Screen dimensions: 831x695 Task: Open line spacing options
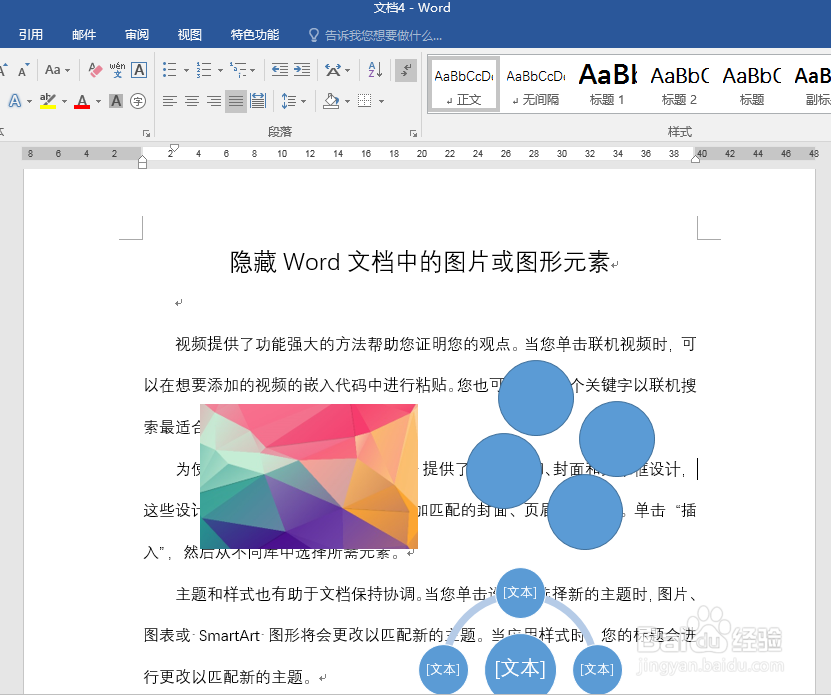pyautogui.click(x=288, y=101)
